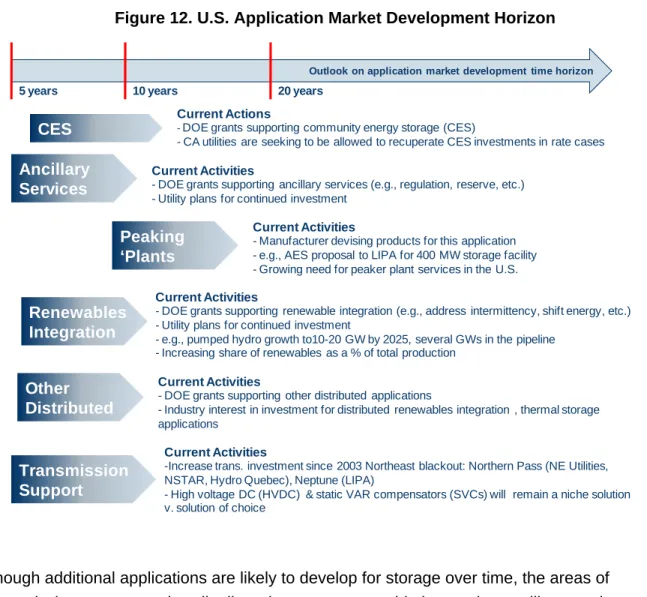The height and width of the screenshot is (597, 647).
Task: Click 'Manufacturer devising products for this application'
Action: click(384, 241)
